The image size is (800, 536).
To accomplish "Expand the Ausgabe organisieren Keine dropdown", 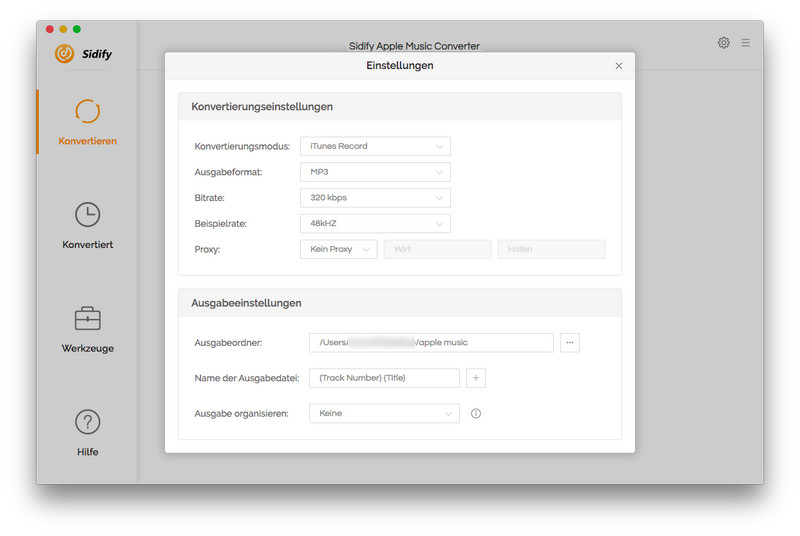I will [x=384, y=414].
